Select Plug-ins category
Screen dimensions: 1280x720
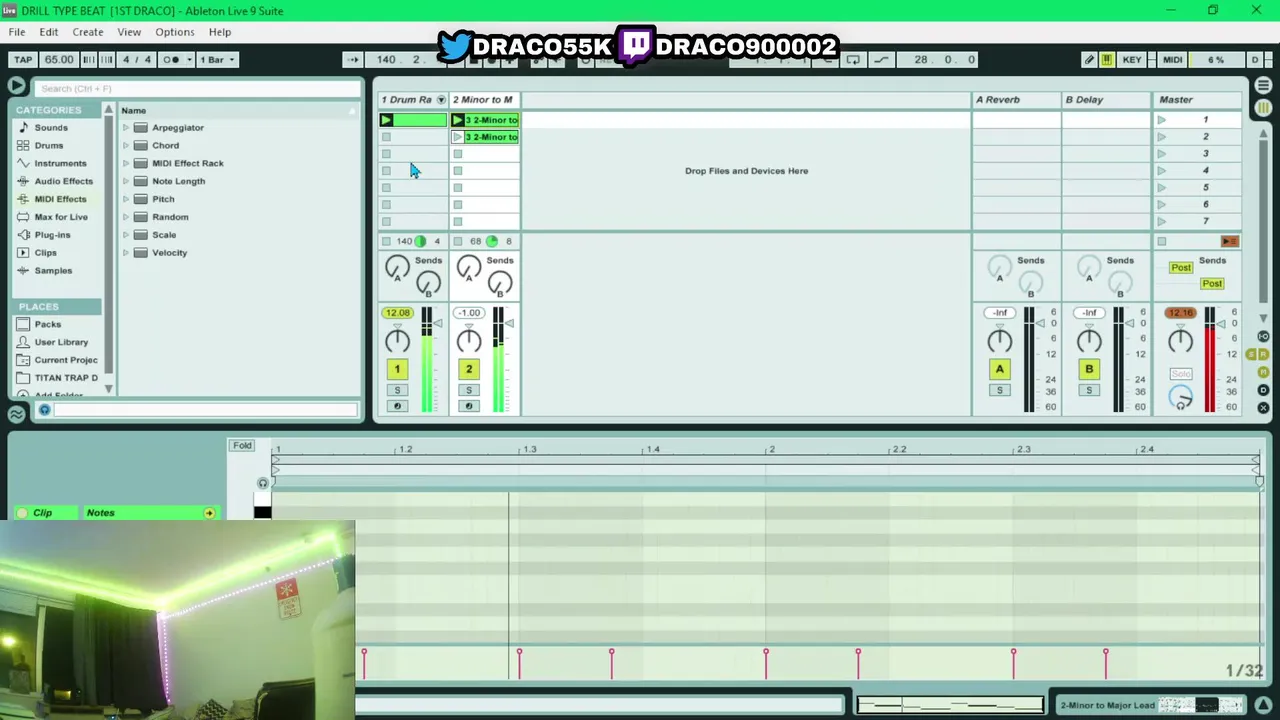pyautogui.click(x=52, y=235)
